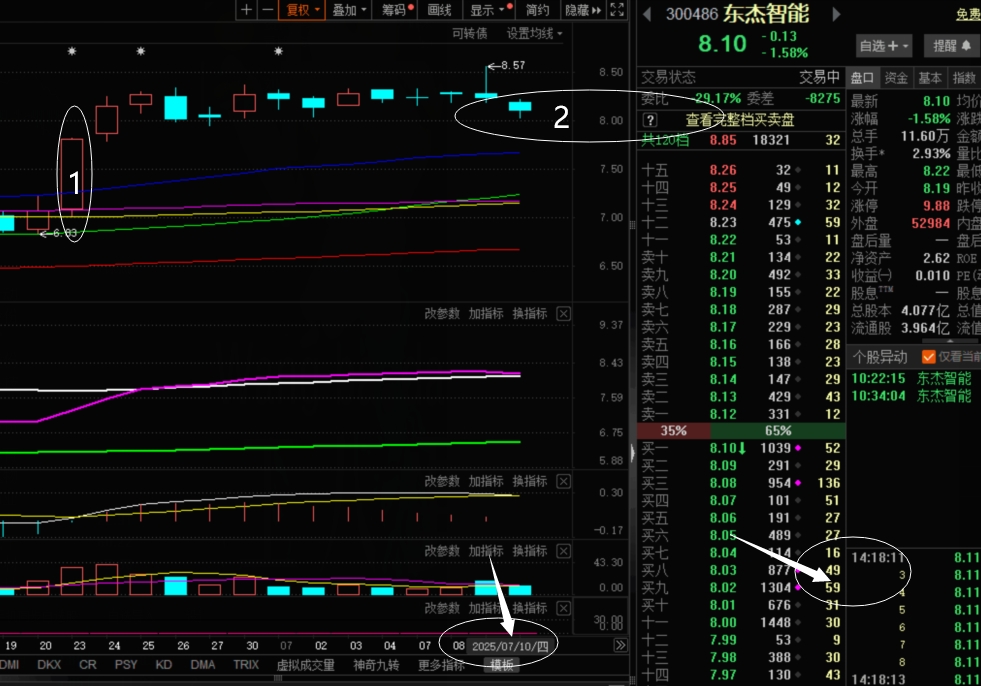The width and height of the screenshot is (981, 686).
Task: Click 改参数 in the panel with 9.37 scale
Action: click(x=442, y=314)
